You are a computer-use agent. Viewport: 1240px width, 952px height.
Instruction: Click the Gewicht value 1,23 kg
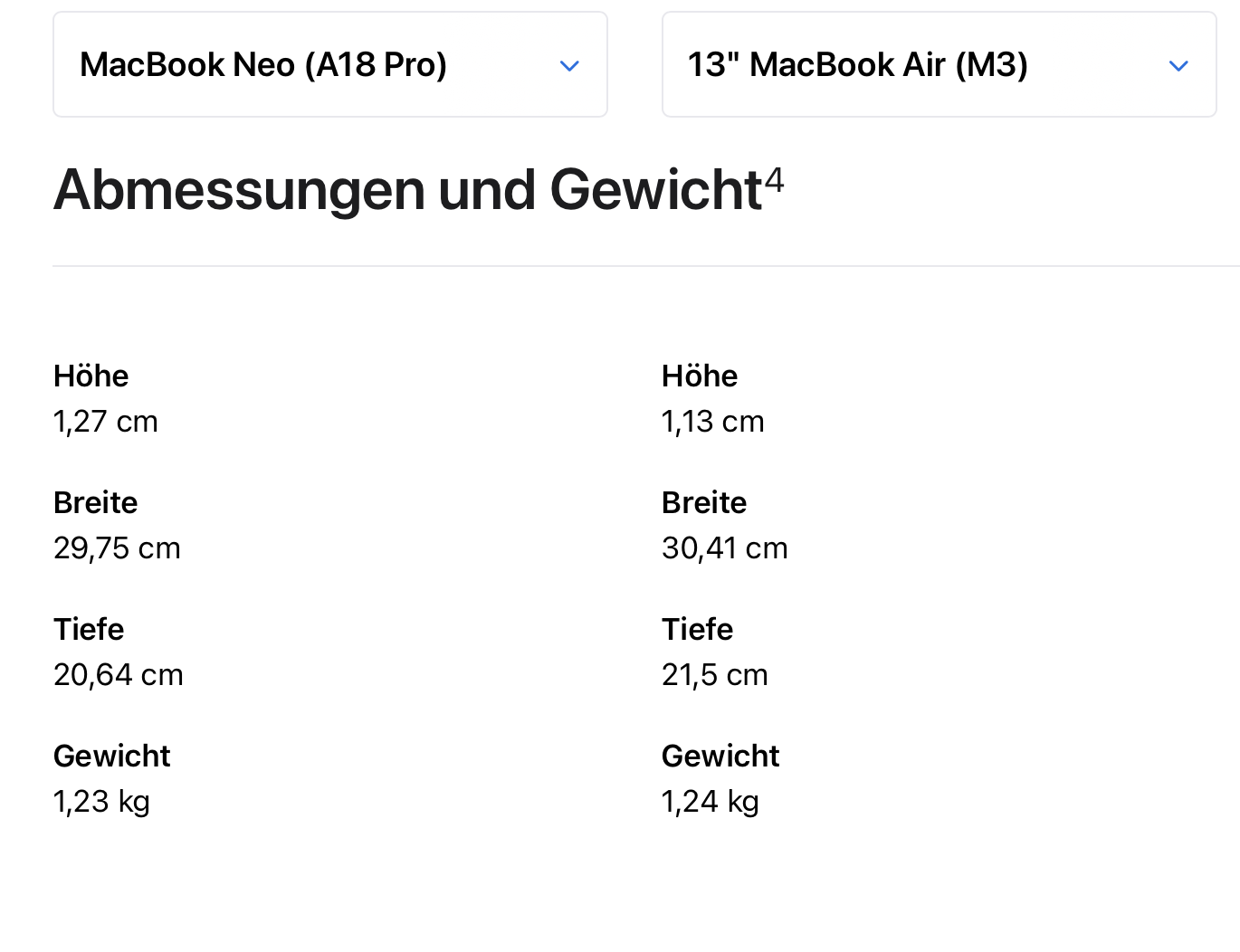pos(102,802)
